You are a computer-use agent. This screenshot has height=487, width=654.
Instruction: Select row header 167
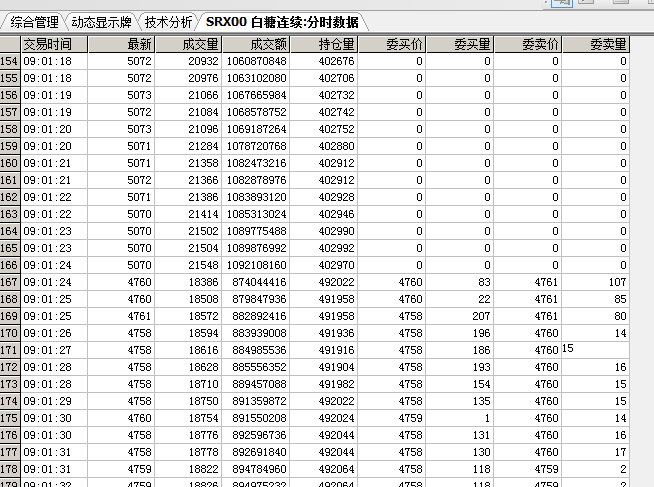[x=10, y=283]
